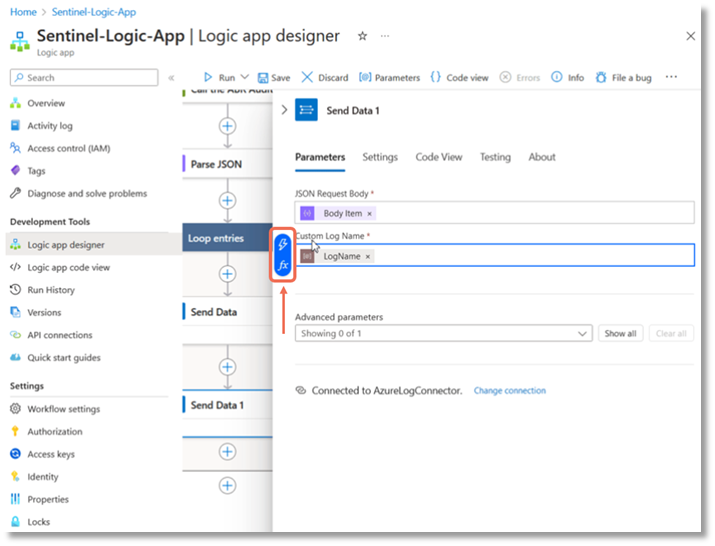This screenshot has width=715, height=546.
Task: Click the JSON Request Body field
Action: point(494,213)
